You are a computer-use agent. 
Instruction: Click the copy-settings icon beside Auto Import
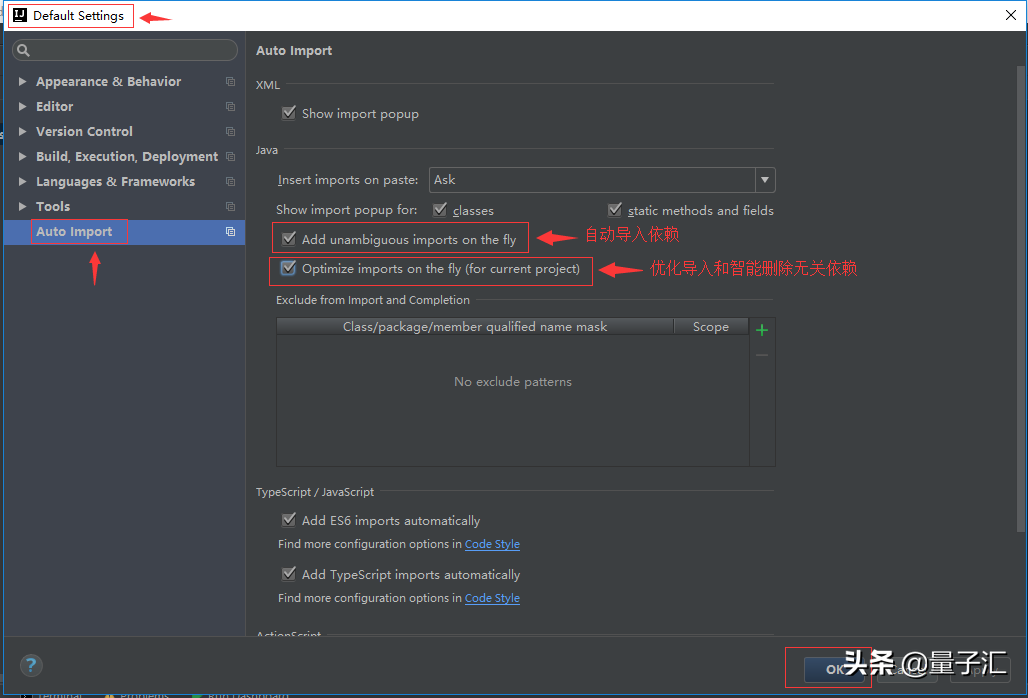click(230, 231)
